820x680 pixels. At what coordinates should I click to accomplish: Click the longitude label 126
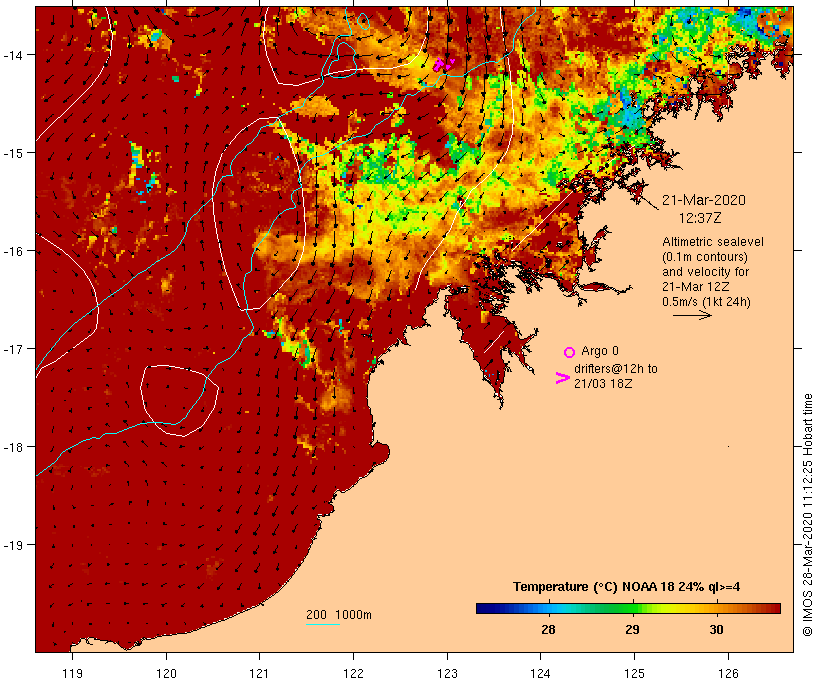tap(728, 673)
